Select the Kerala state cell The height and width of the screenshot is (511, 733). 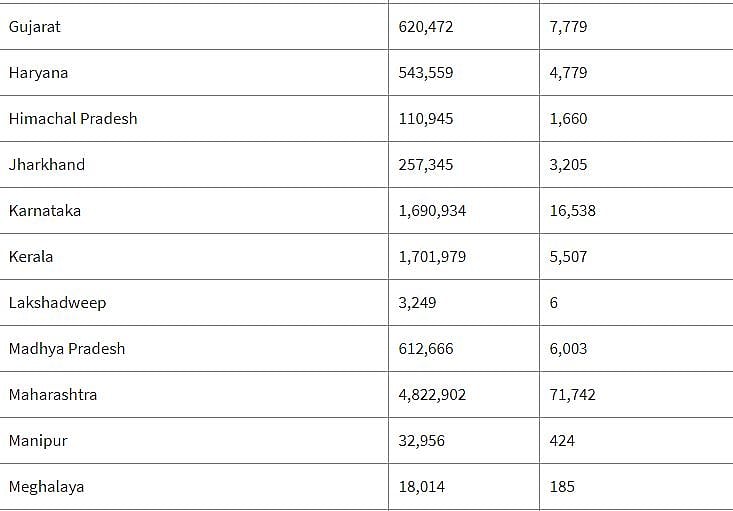coord(31,257)
